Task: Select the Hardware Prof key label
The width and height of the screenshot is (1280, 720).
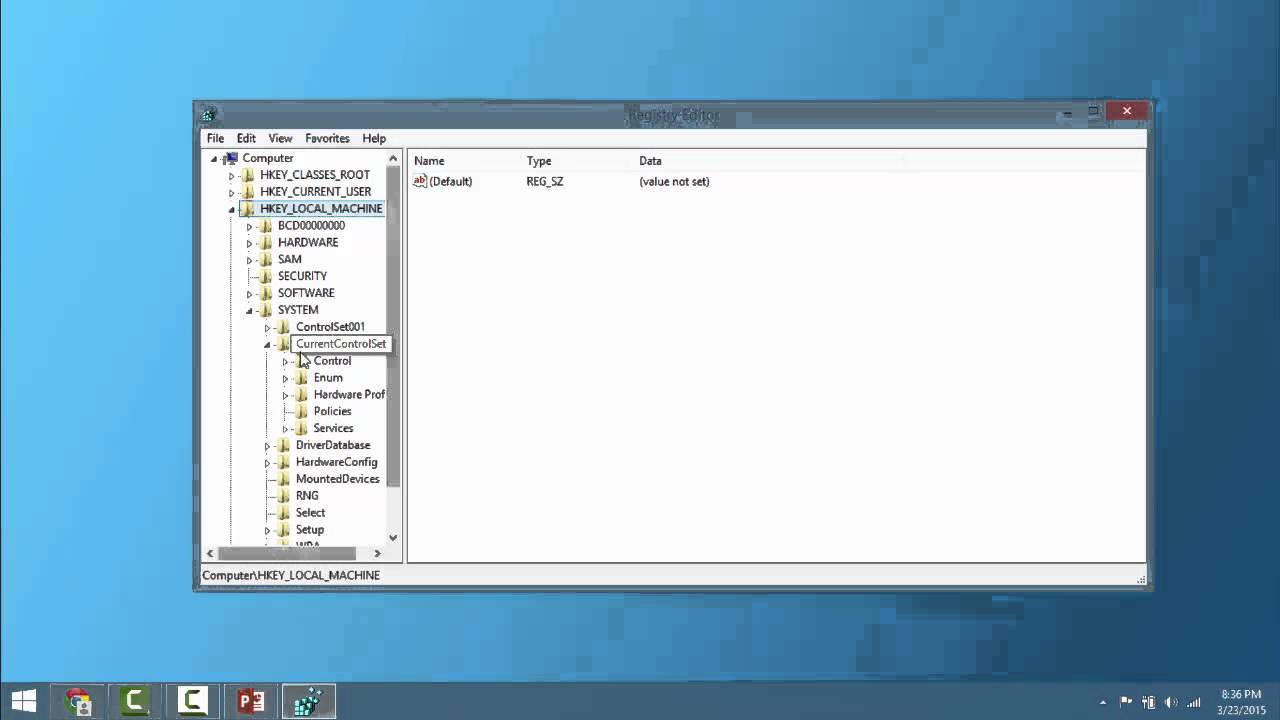Action: pos(349,395)
